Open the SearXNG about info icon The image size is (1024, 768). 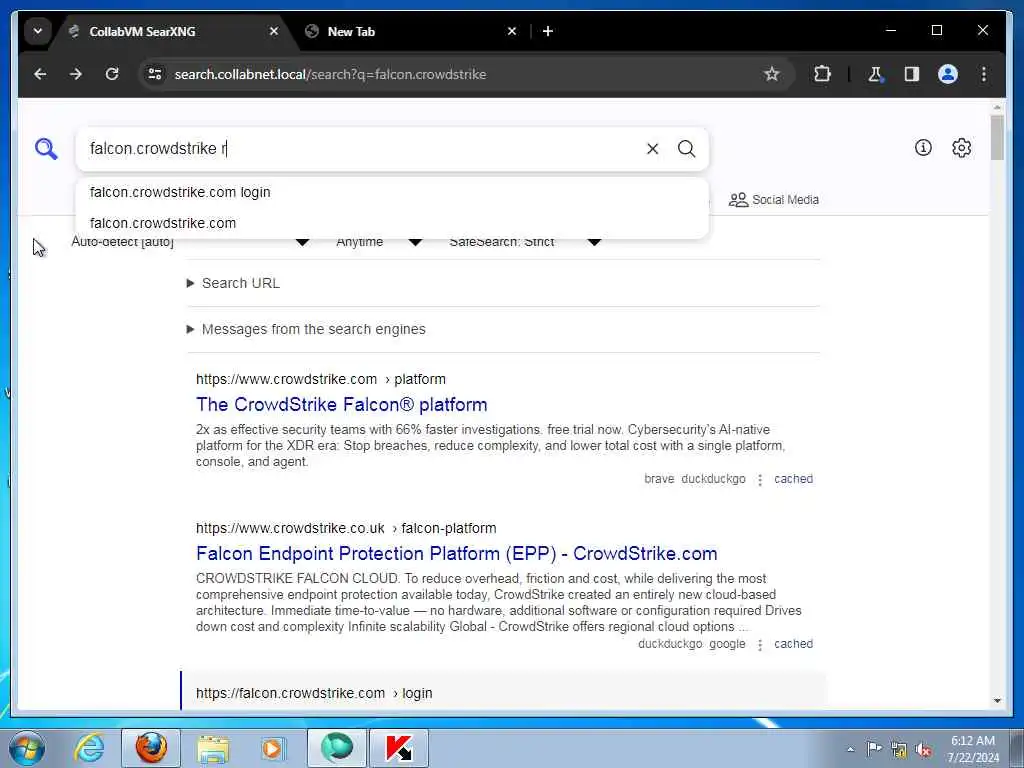(x=923, y=148)
